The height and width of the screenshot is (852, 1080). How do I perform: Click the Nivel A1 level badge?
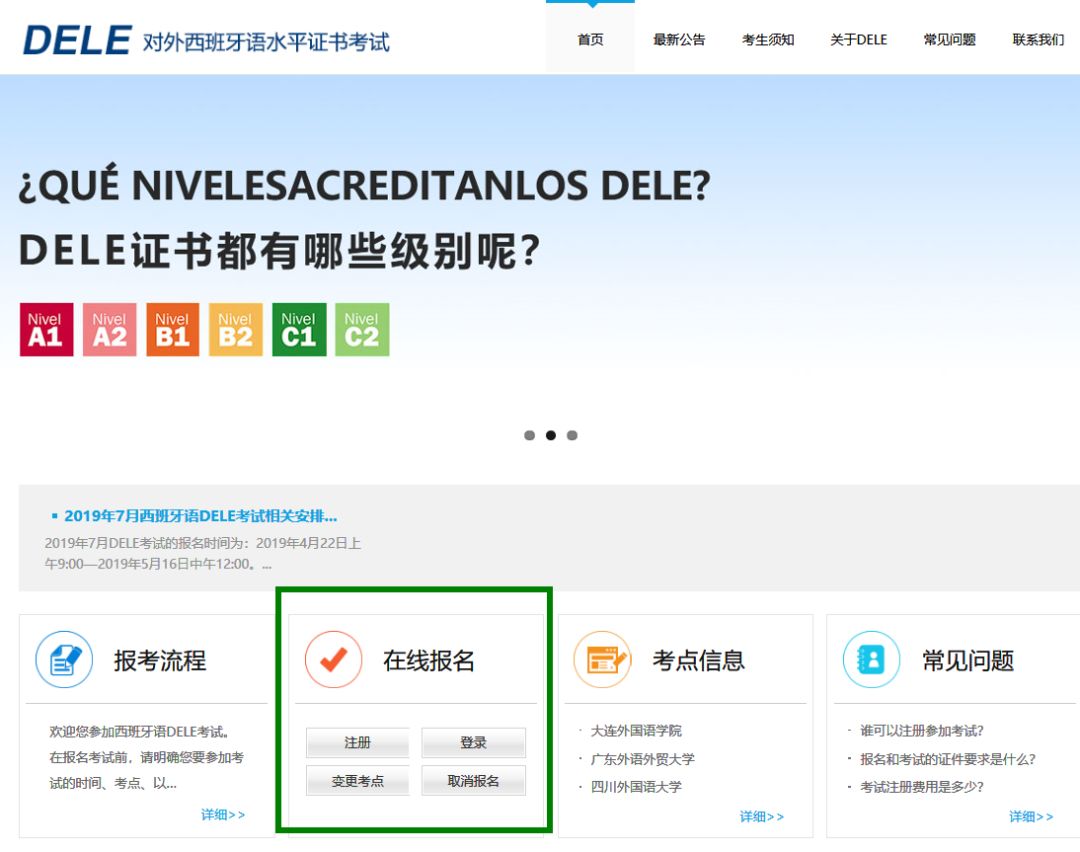tap(46, 330)
